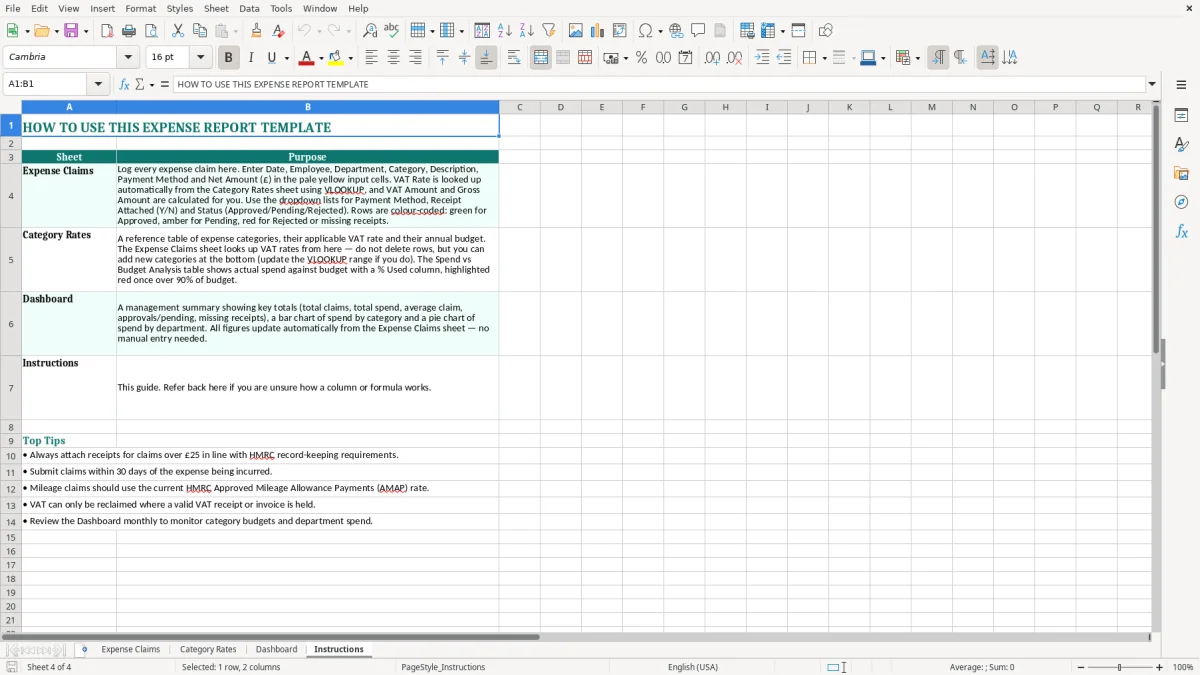Screen dimensions: 1200x675
Task: Click the zoom slider handle
Action: click(1120, 667)
